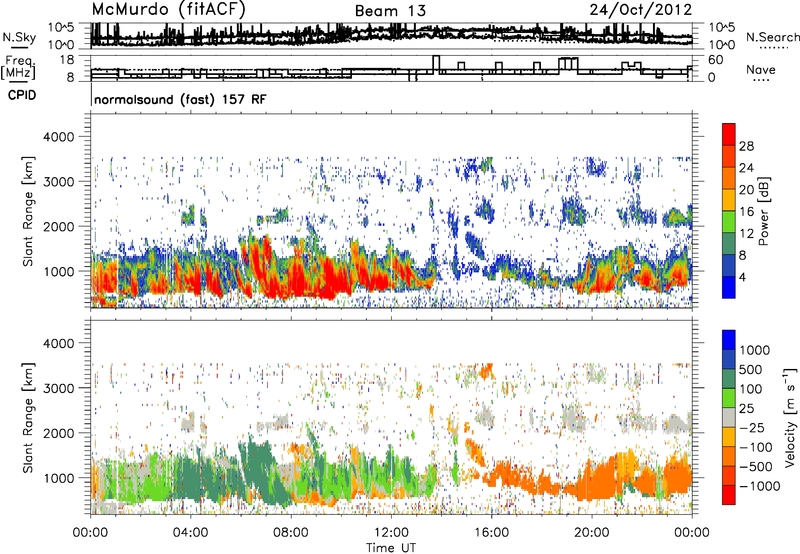Click "Slant Range [km]" label of power panel
The image size is (800, 554).
pyautogui.click(x=28, y=211)
